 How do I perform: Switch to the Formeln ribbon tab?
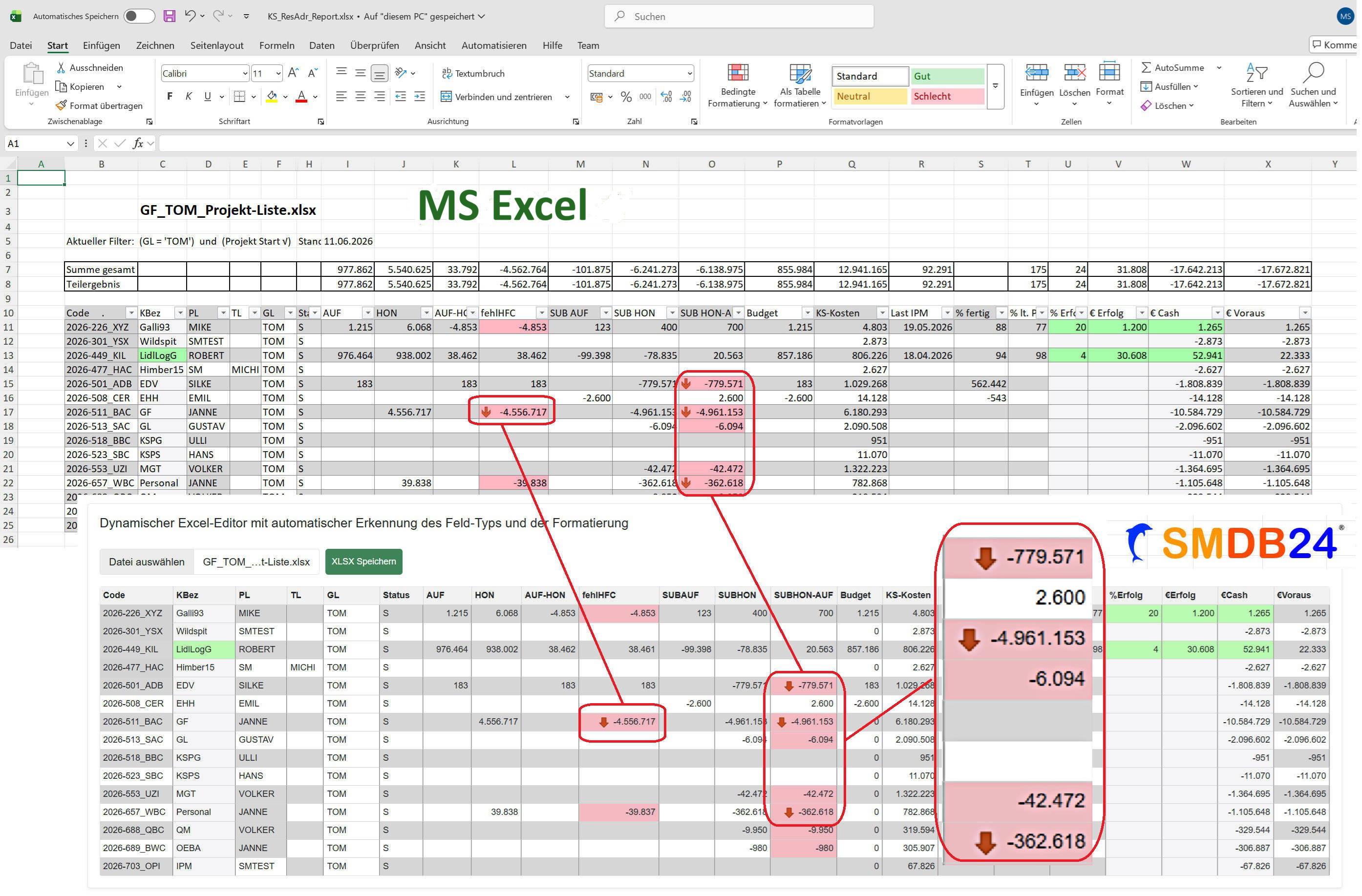click(277, 45)
